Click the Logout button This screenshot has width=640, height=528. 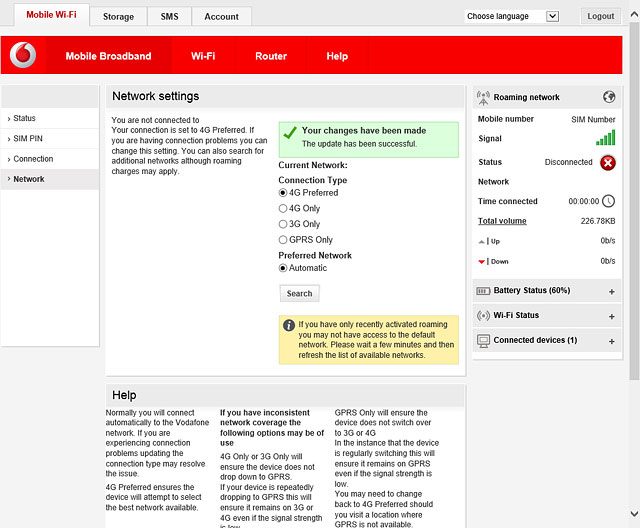600,16
